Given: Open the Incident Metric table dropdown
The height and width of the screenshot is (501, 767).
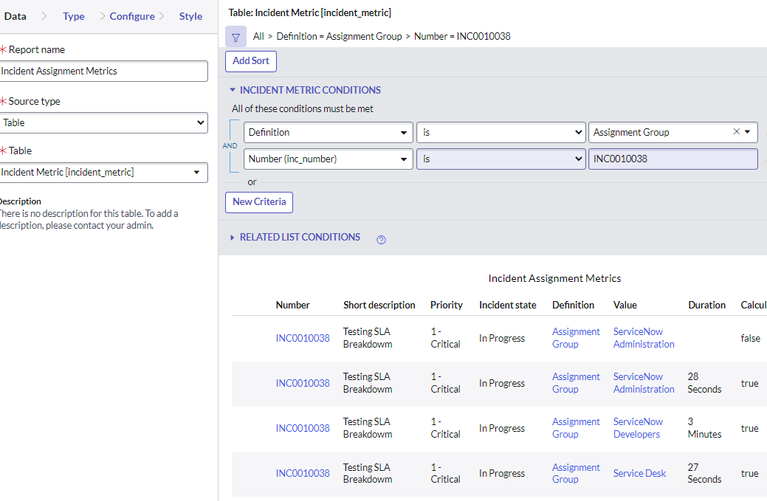Looking at the screenshot, I should coord(103,172).
